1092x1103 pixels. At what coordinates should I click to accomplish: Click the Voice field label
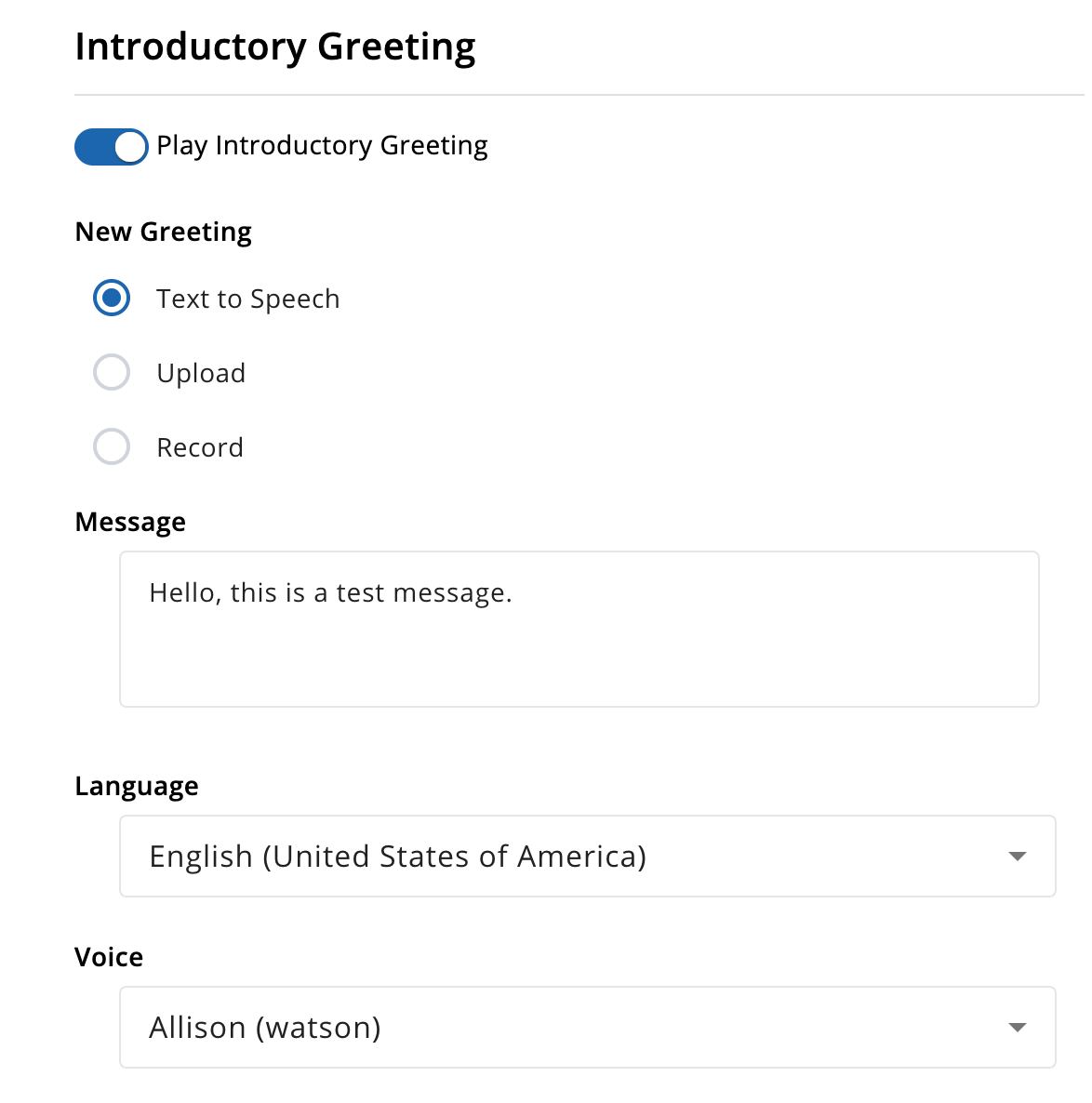point(109,957)
